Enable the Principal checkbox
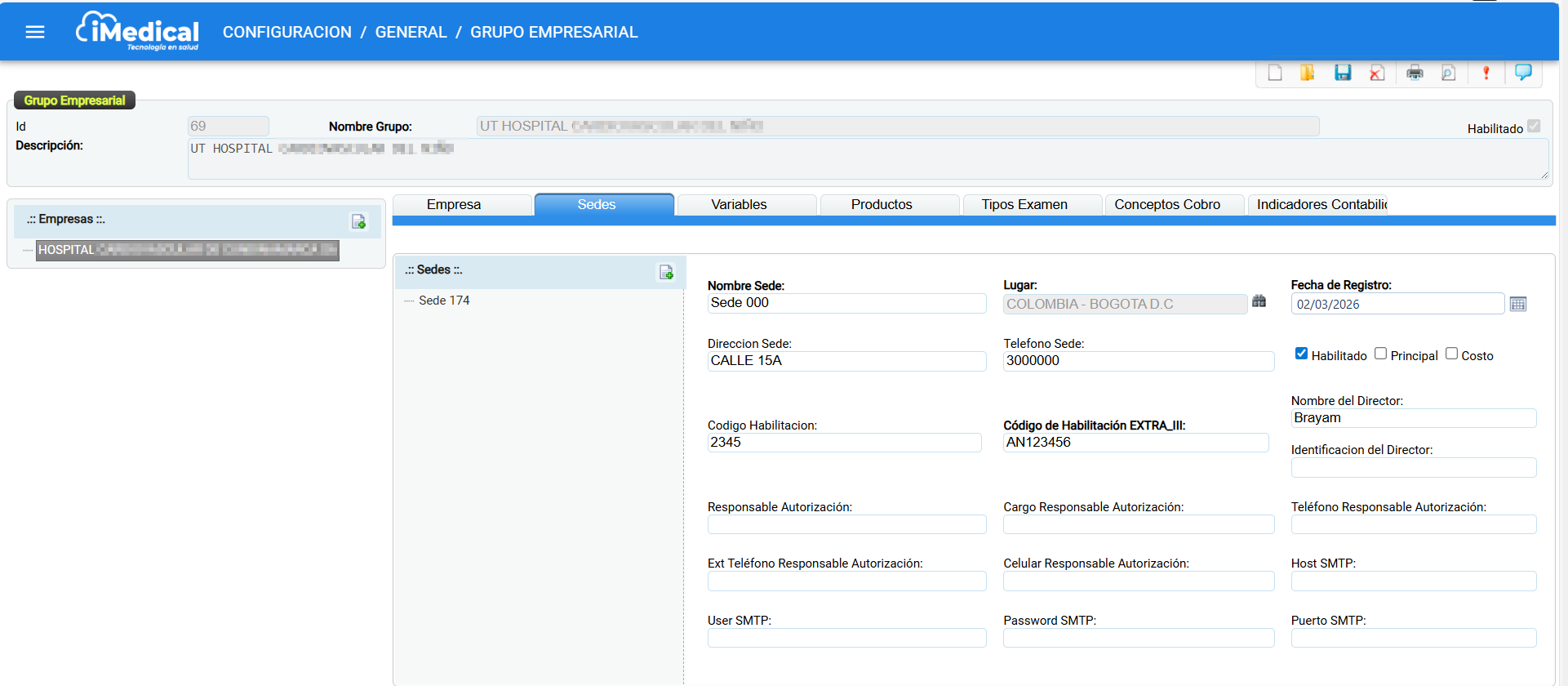Viewport: 1568px width, 686px height. (x=1380, y=354)
